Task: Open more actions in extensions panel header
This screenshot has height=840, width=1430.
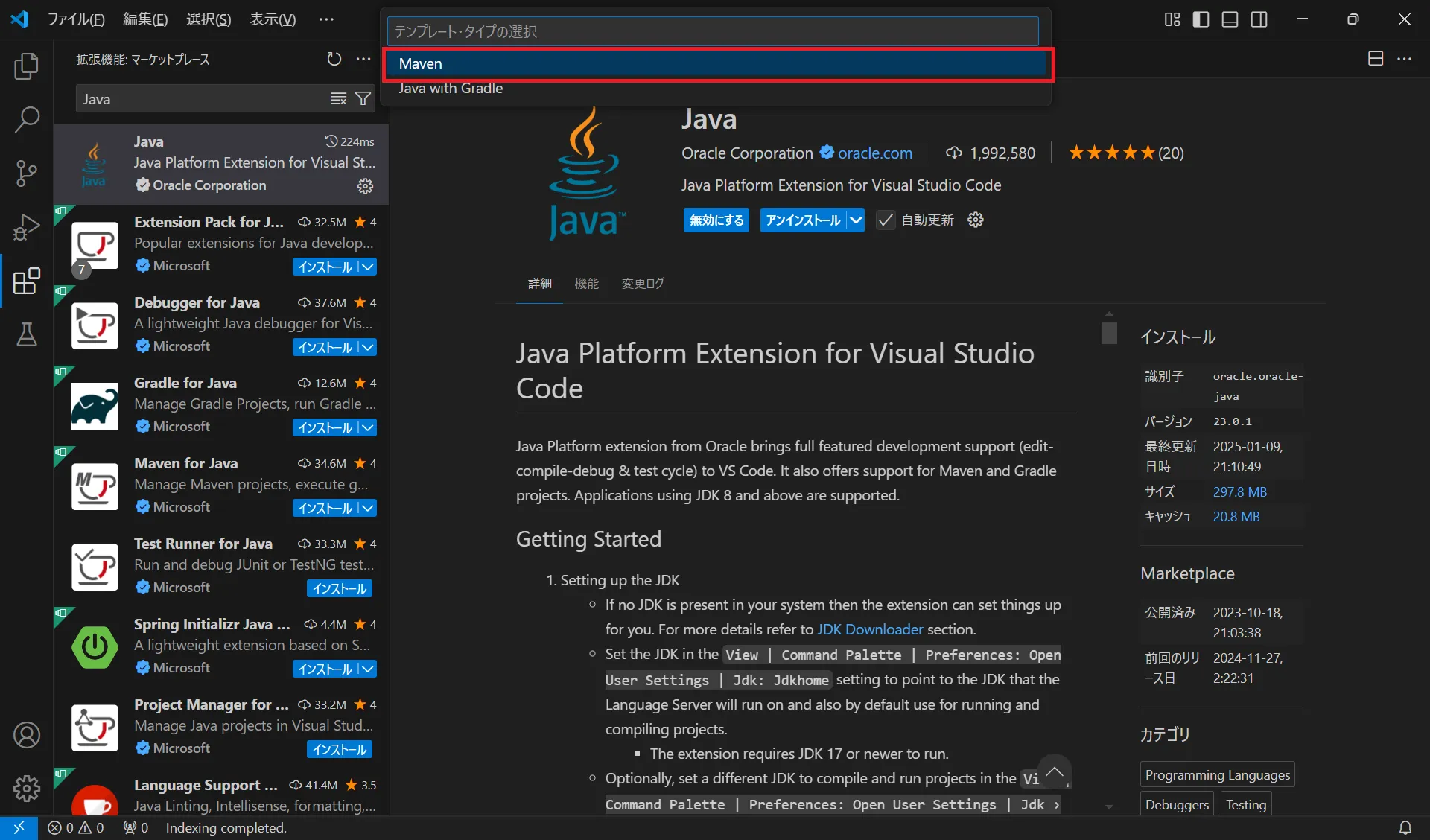Action: pyautogui.click(x=363, y=59)
